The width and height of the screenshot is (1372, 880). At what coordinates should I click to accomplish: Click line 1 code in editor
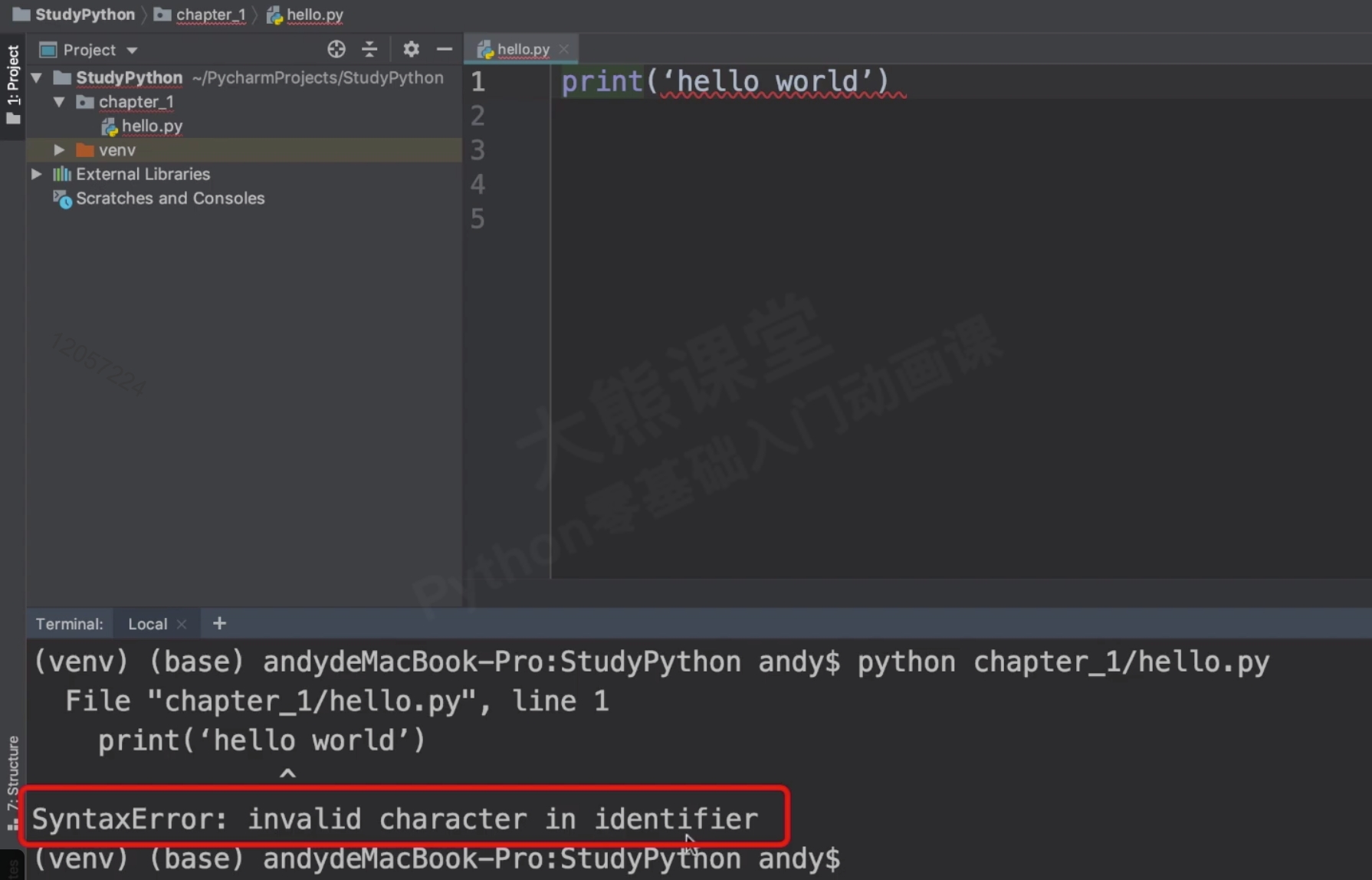click(724, 81)
